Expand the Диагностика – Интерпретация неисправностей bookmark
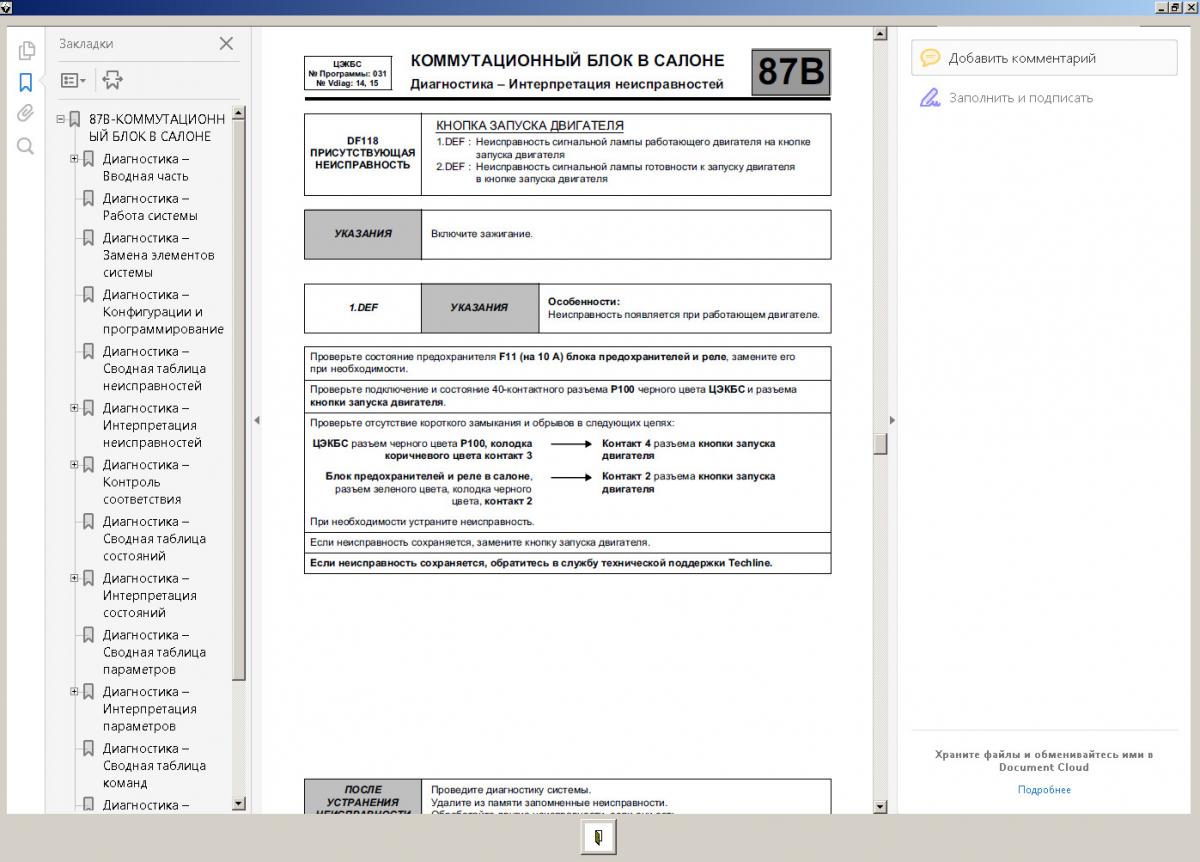The image size is (1200, 862). (75, 407)
